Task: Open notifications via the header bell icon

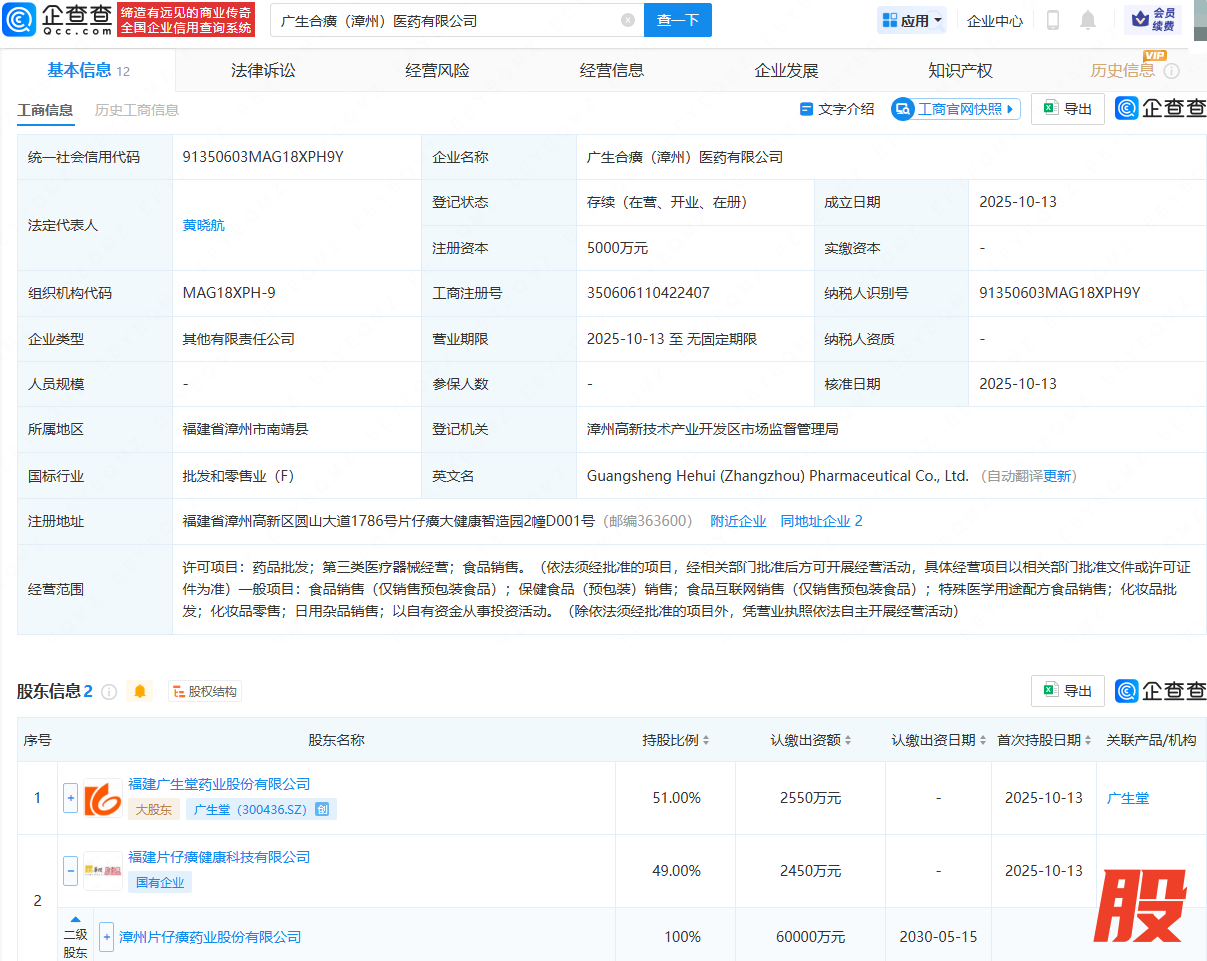Action: (x=1088, y=20)
